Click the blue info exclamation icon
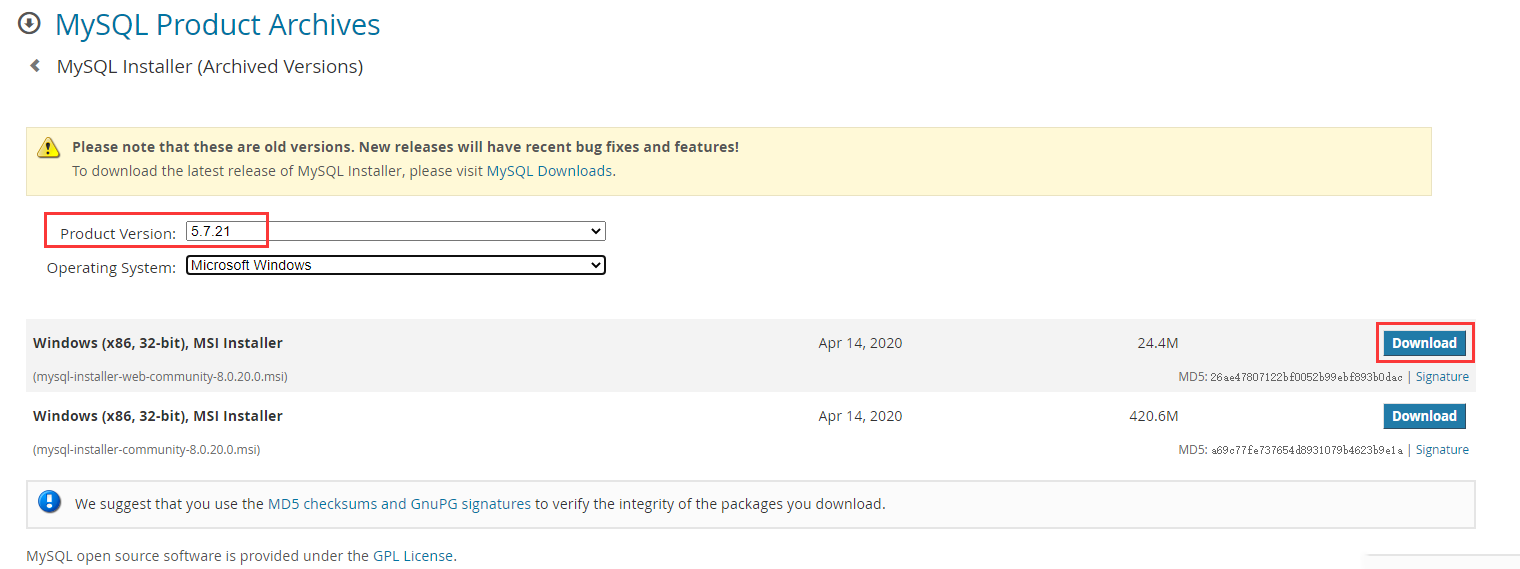1520x569 pixels. [50, 502]
